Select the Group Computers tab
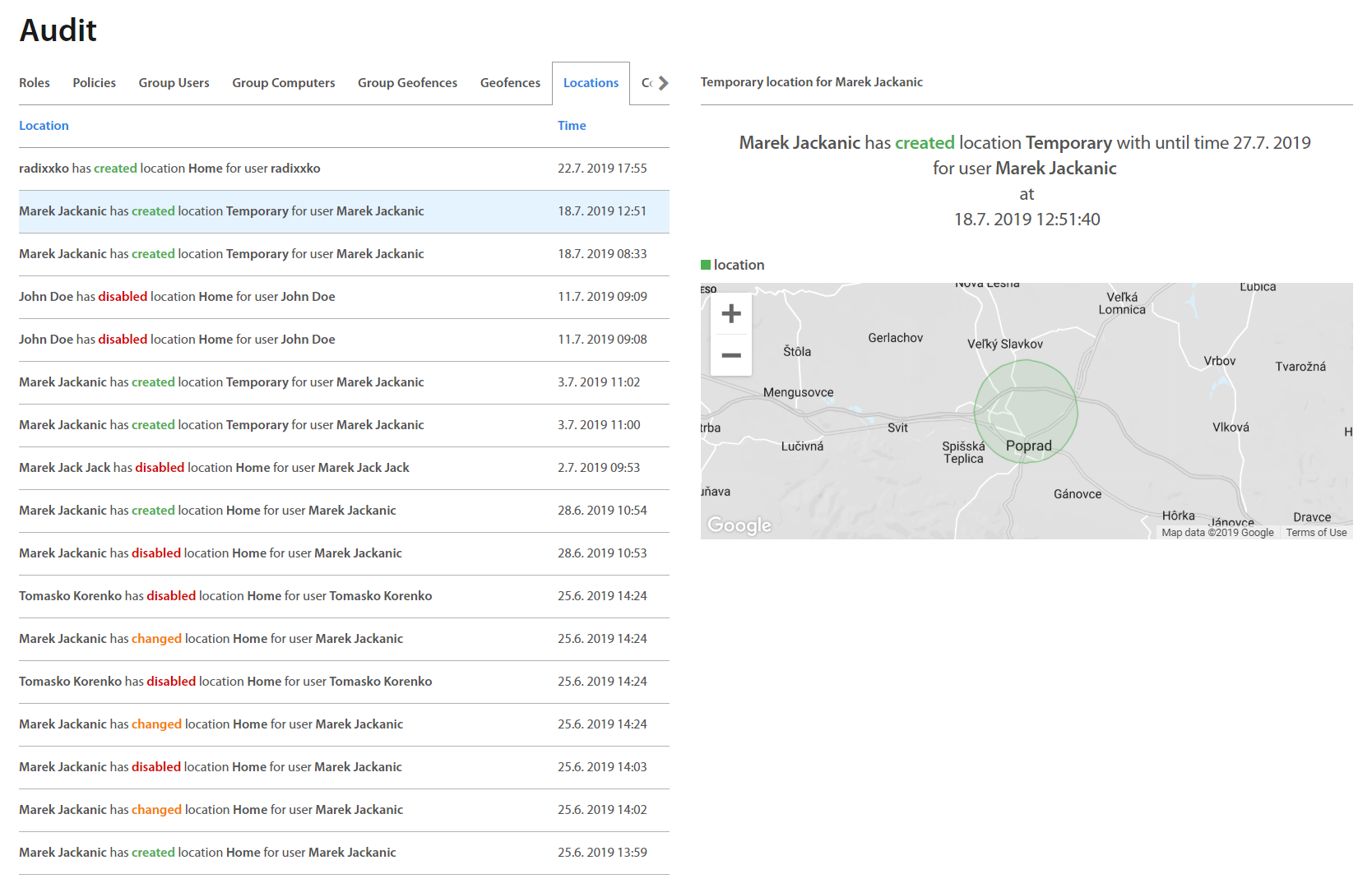The height and width of the screenshot is (888, 1372). [x=283, y=83]
